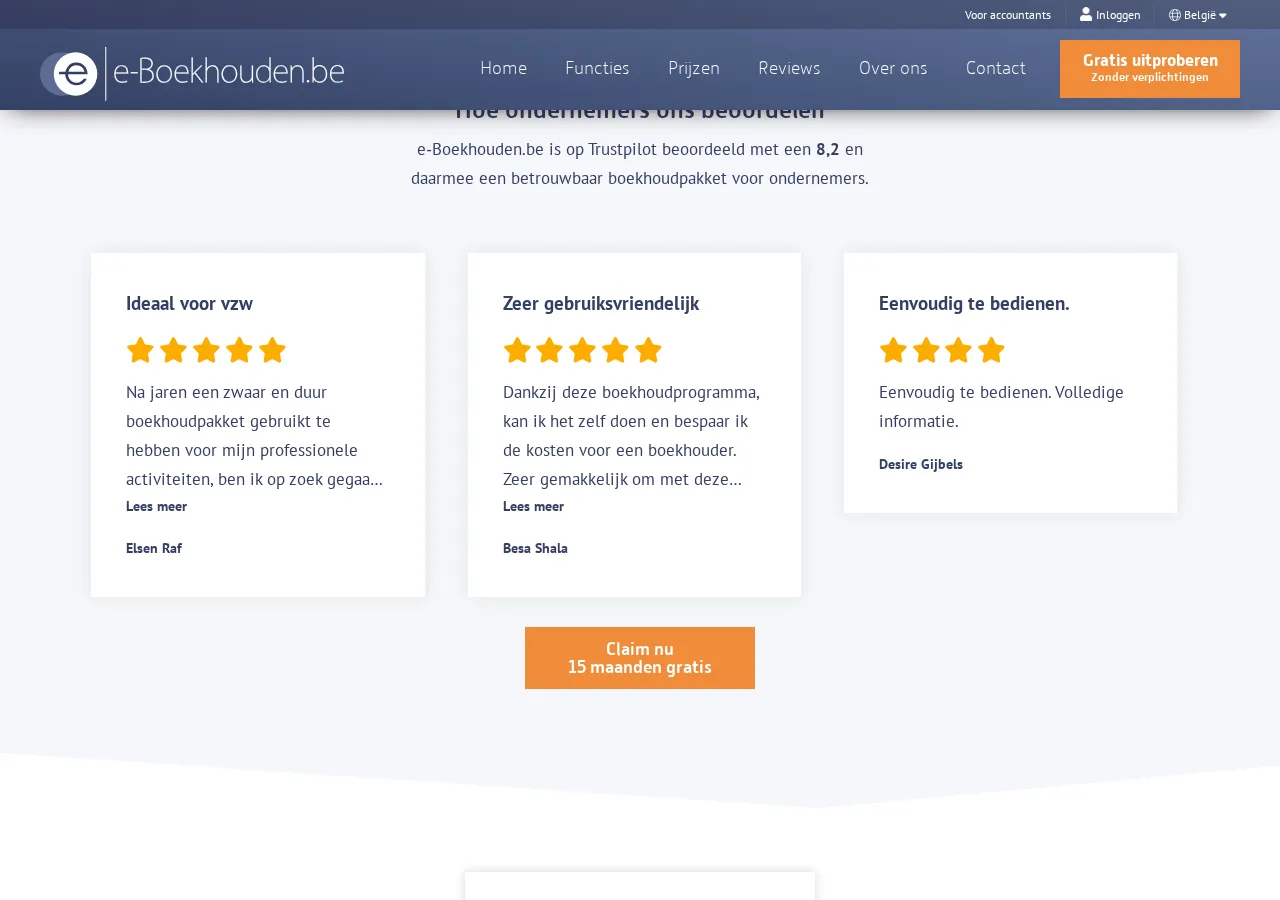Image resolution: width=1280 pixels, height=900 pixels.
Task: Click the user icon beside Inloggen
Action: 1086,14
